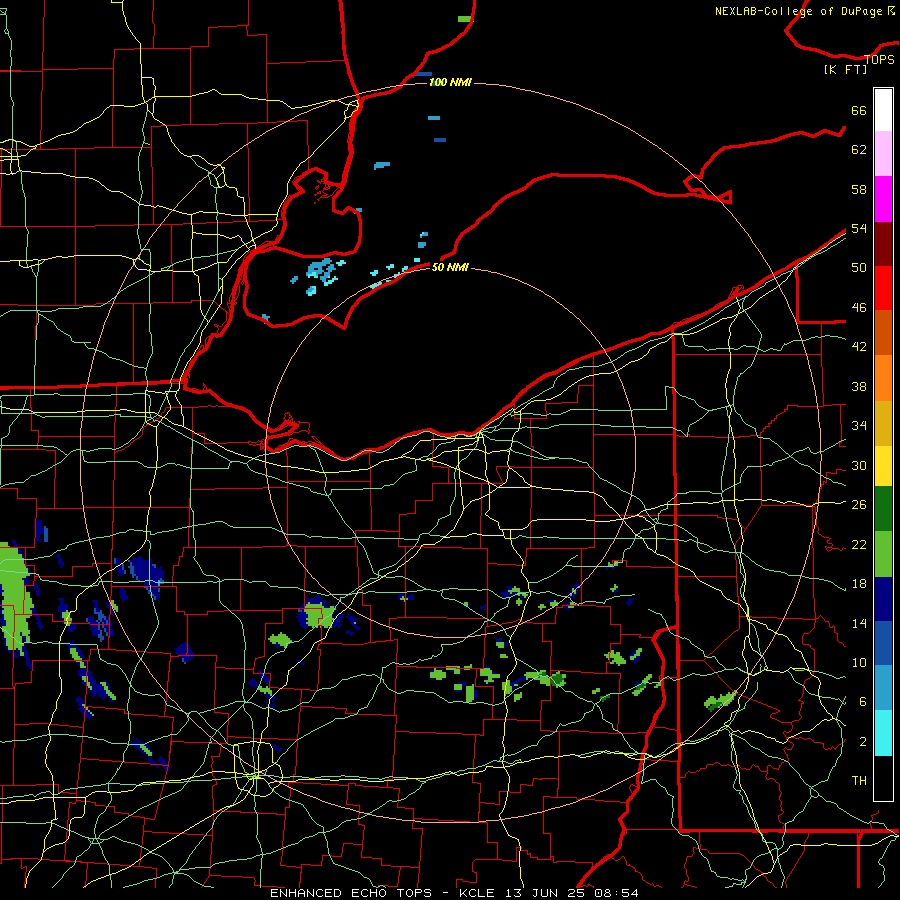The image size is (900, 900).
Task: Click the medium blue 10-14 kft swatch
Action: point(883,643)
